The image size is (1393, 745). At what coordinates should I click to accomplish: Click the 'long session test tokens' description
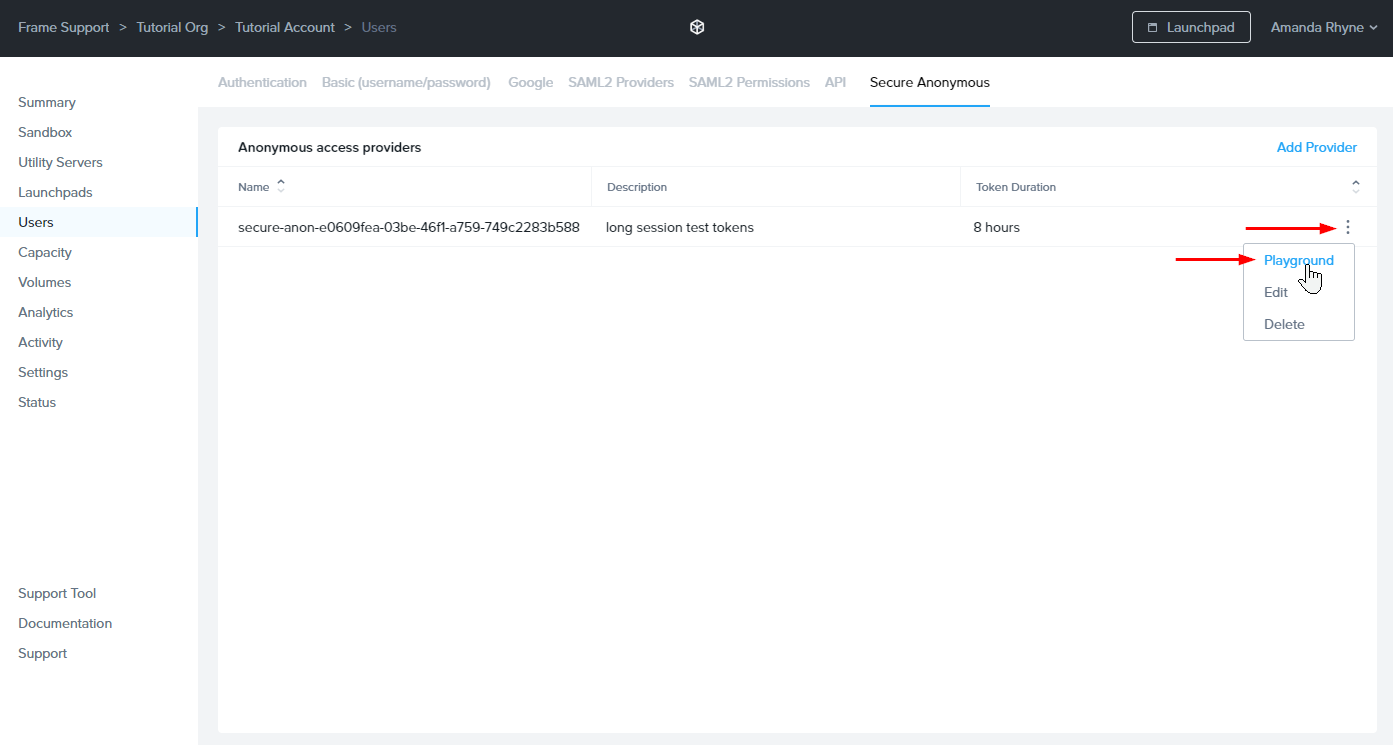[680, 227]
